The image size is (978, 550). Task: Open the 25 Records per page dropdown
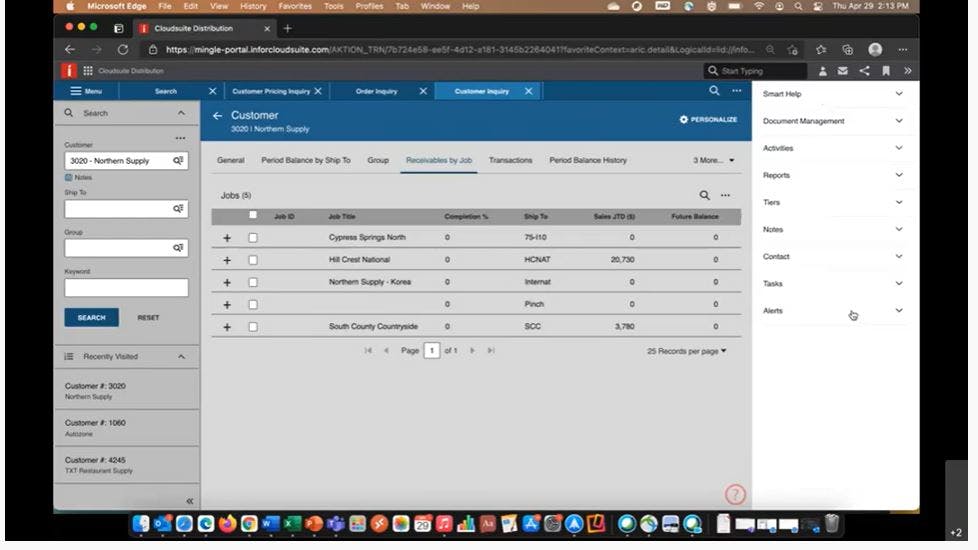click(686, 351)
